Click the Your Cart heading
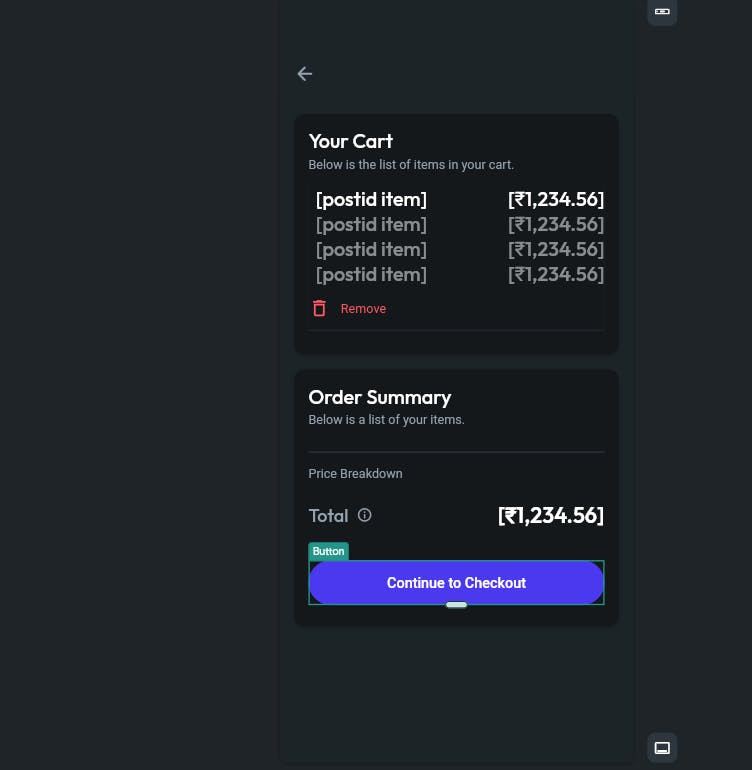Screen dimensions: 752x770 351,141
